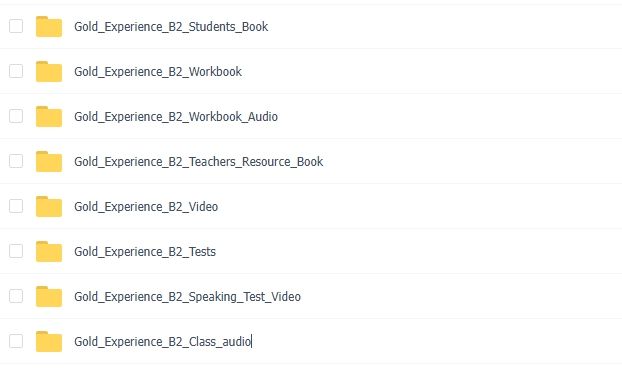Image resolution: width=622 pixels, height=376 pixels.
Task: Tick the Teachers_Resource_Book row checkbox
Action: (x=16, y=161)
